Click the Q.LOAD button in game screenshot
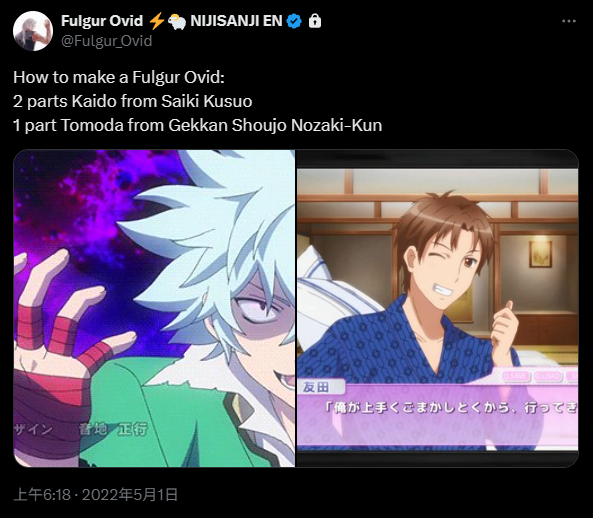The width and height of the screenshot is (593, 518). tap(548, 376)
